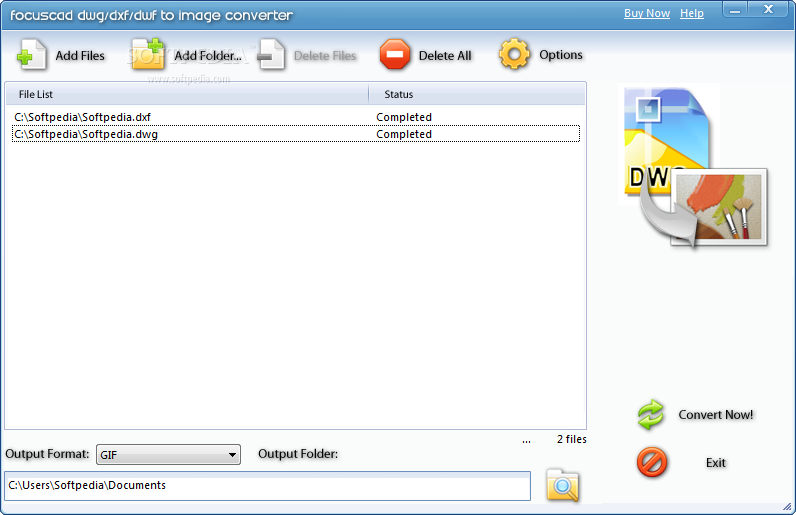
Task: Click the red Delete All icon
Action: click(x=395, y=54)
